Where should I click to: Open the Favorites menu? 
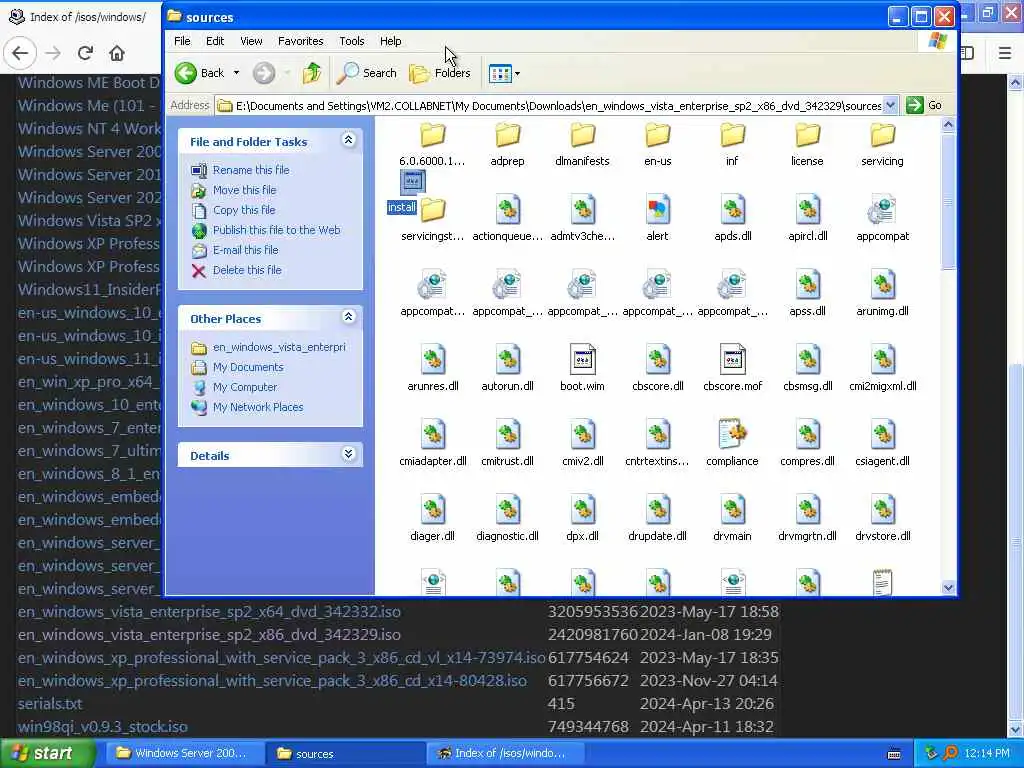(300, 41)
